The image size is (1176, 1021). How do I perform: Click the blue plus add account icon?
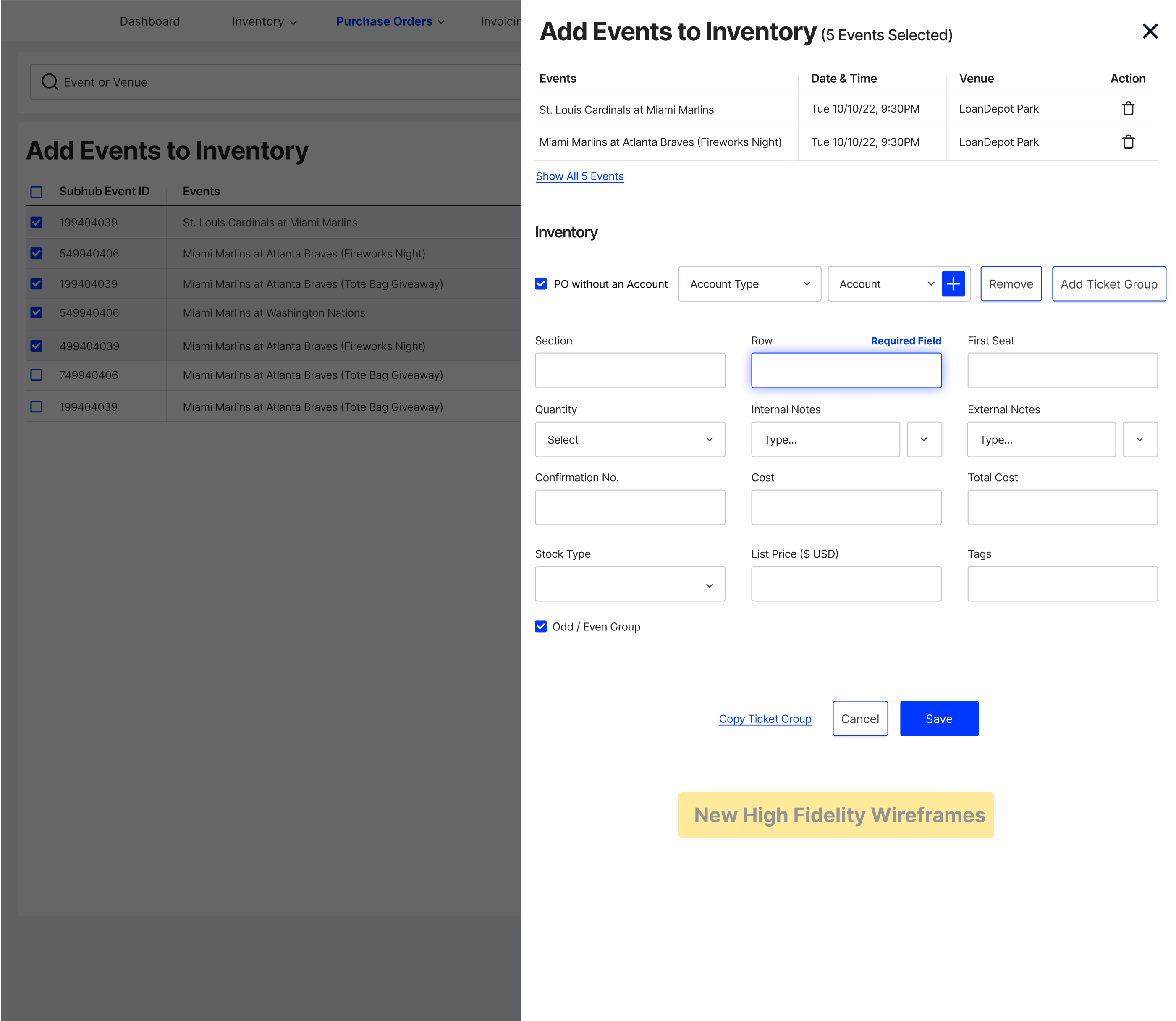(953, 284)
